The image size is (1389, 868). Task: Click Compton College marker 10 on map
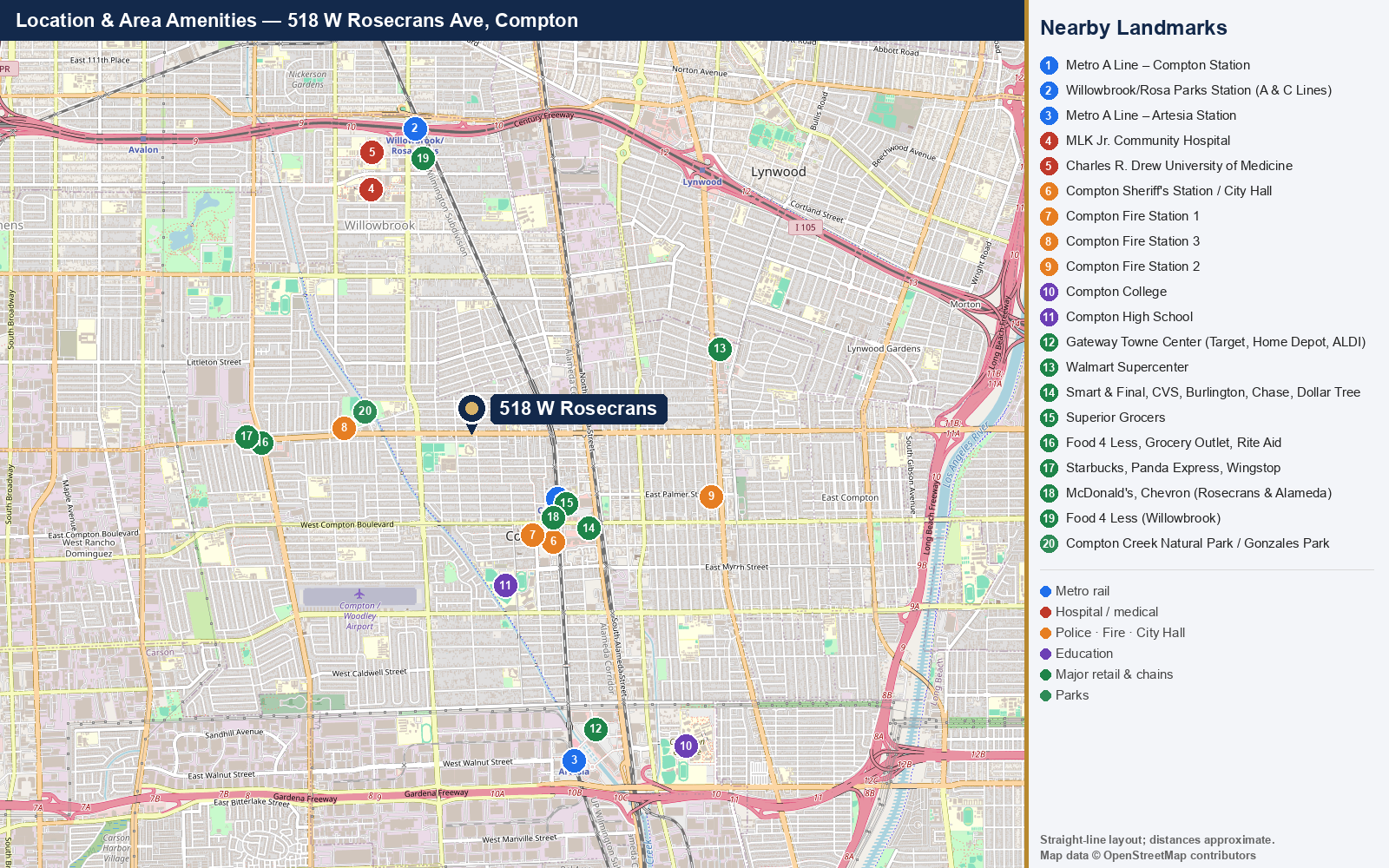tap(686, 746)
